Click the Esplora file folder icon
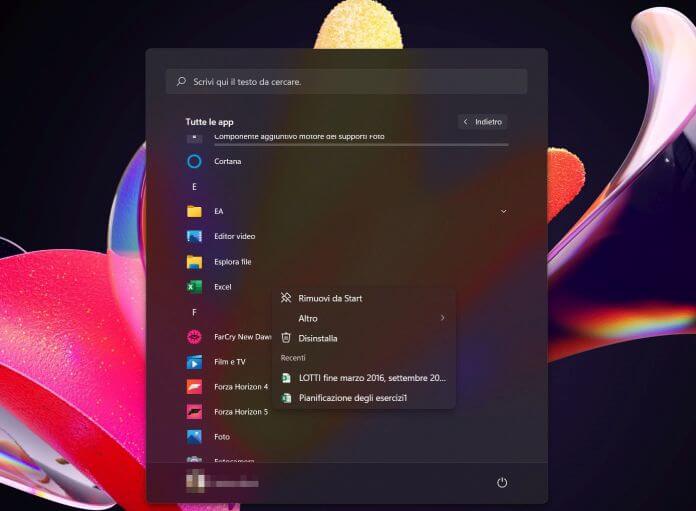The height and width of the screenshot is (511, 696). (194, 261)
